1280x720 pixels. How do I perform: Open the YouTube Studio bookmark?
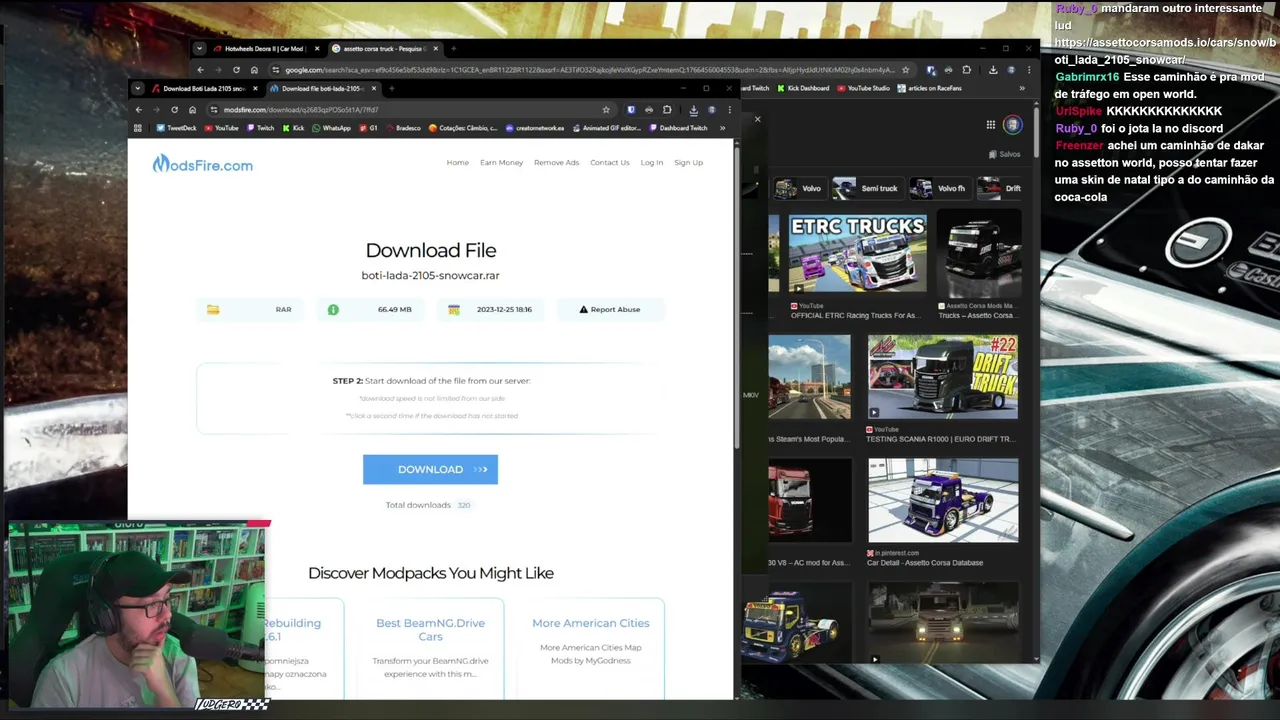(864, 88)
